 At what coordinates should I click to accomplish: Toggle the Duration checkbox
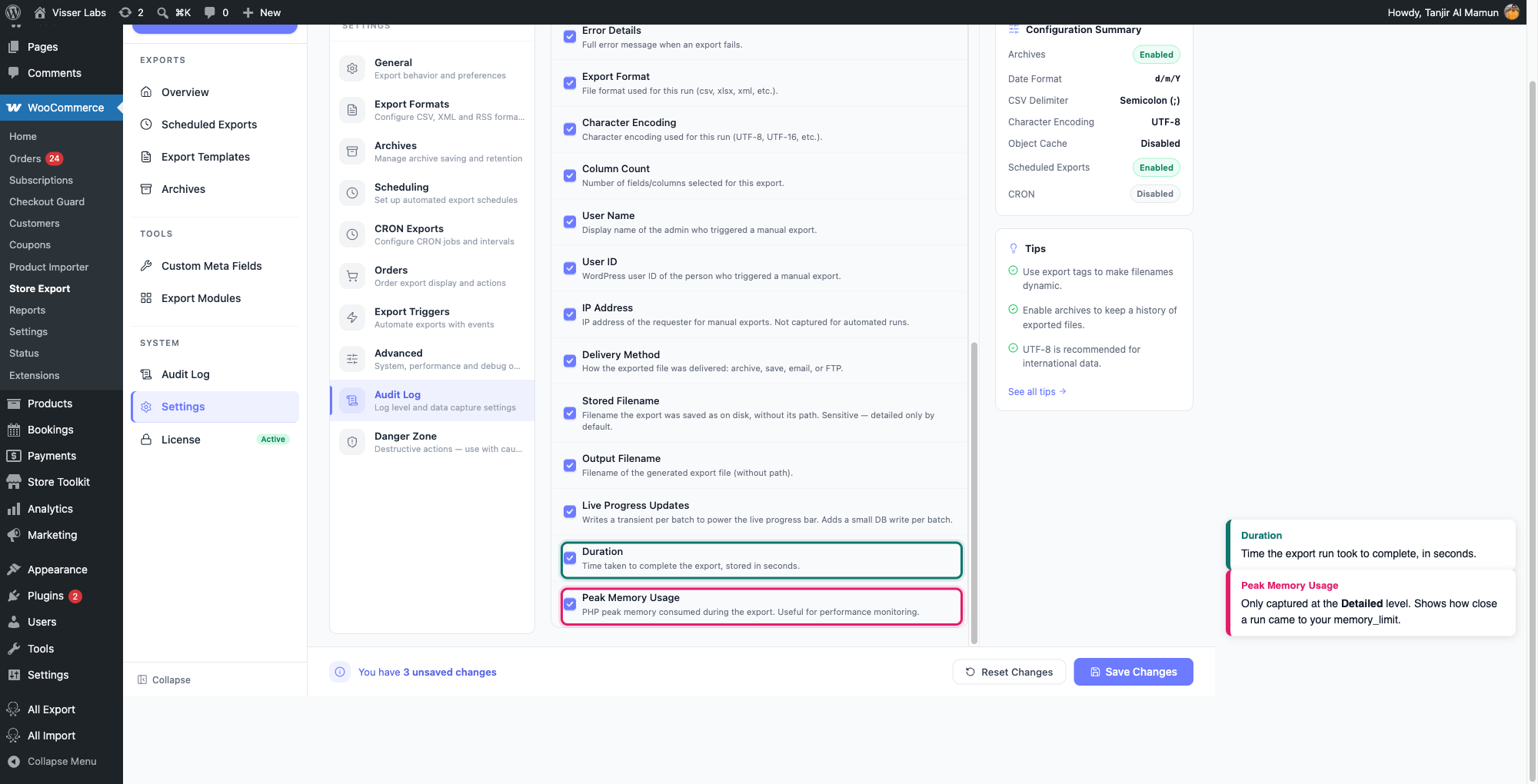[x=570, y=558]
